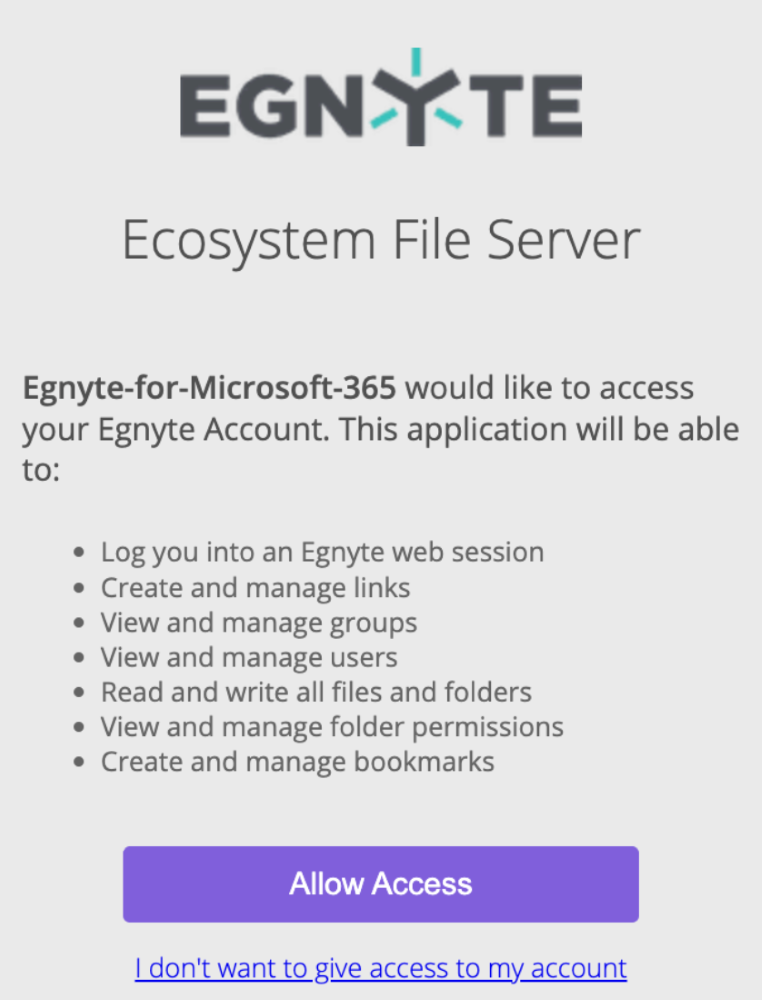Click the bullet before "Create and manage bookmarks"

(81, 763)
